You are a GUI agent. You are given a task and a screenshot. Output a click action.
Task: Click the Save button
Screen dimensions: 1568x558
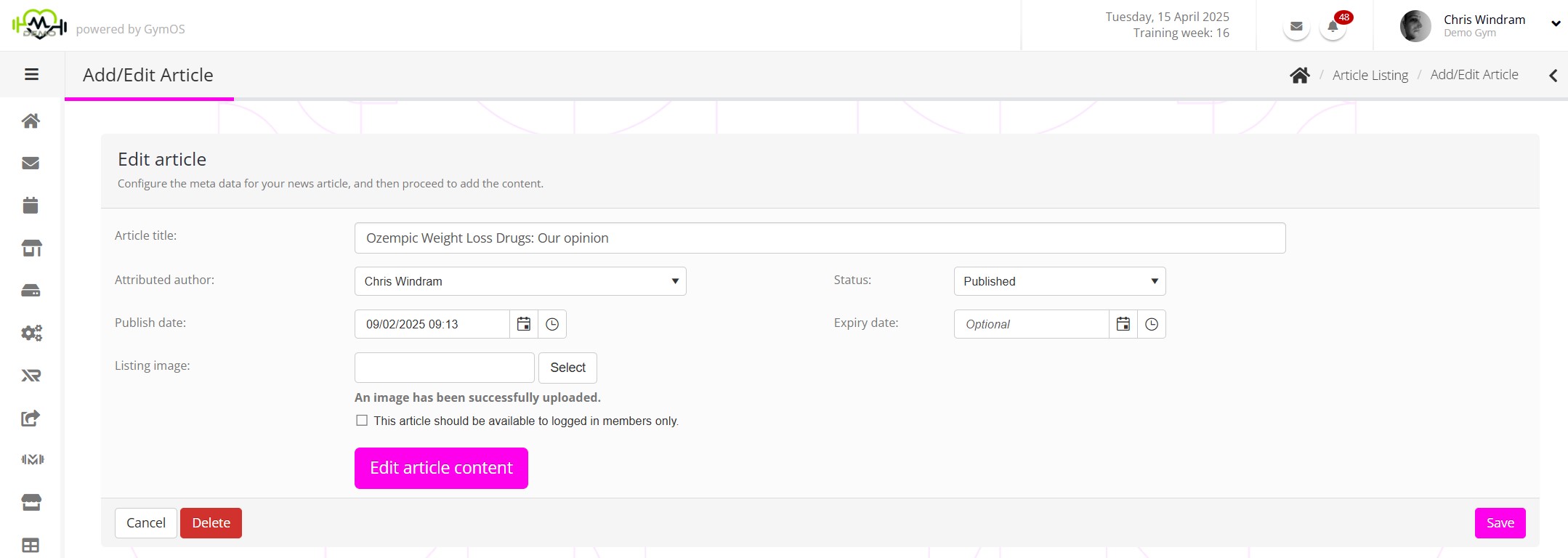pos(1500,523)
